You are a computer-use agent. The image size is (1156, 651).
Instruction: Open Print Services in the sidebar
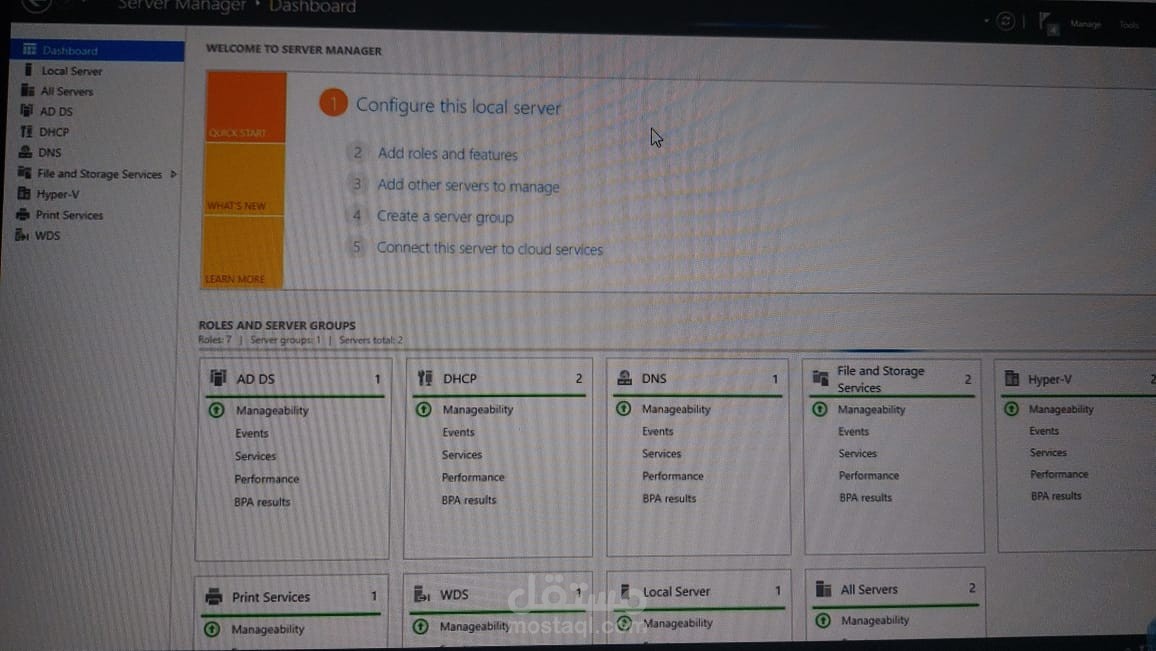click(x=69, y=215)
